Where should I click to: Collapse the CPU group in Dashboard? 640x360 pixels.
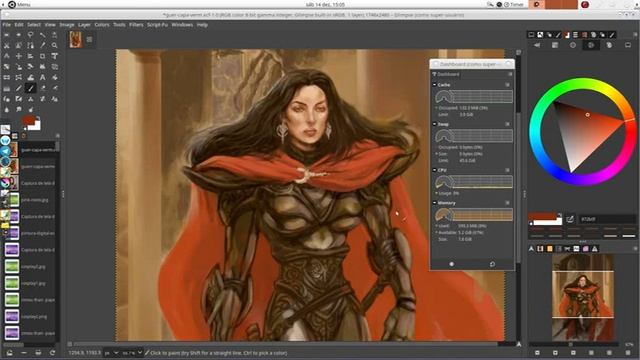pyautogui.click(x=435, y=170)
